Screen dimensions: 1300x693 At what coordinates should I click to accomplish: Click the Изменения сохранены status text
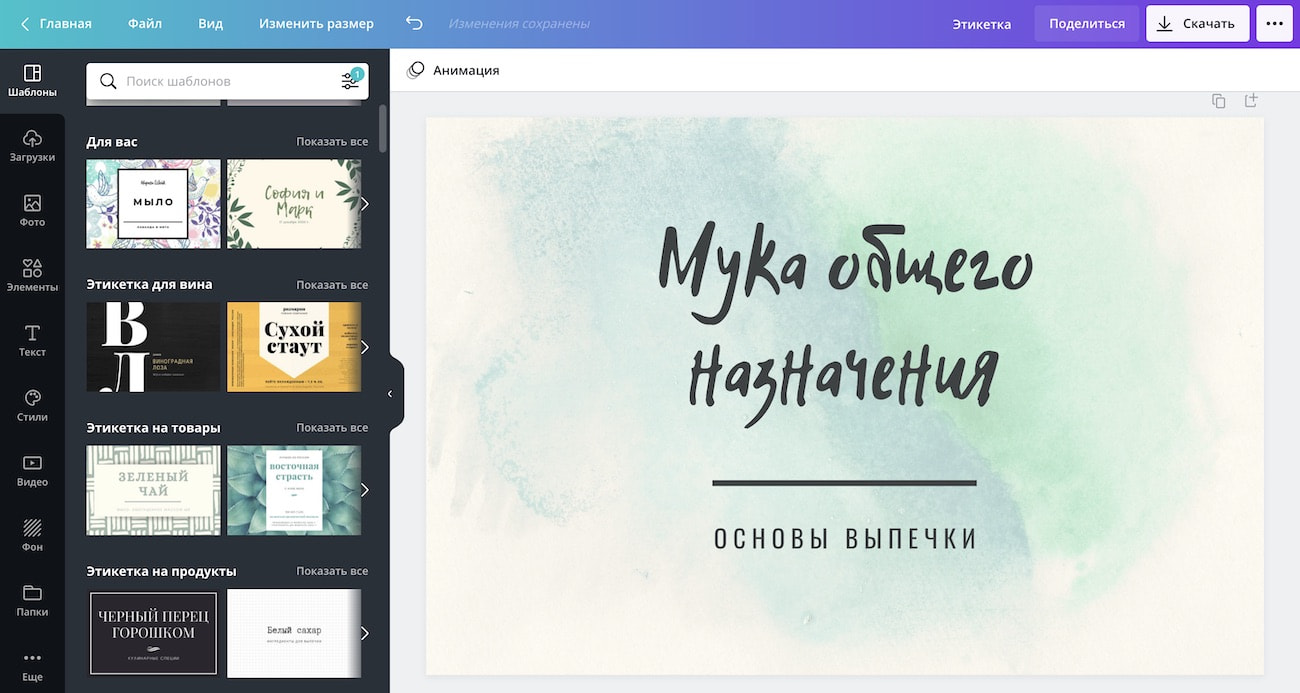(518, 23)
